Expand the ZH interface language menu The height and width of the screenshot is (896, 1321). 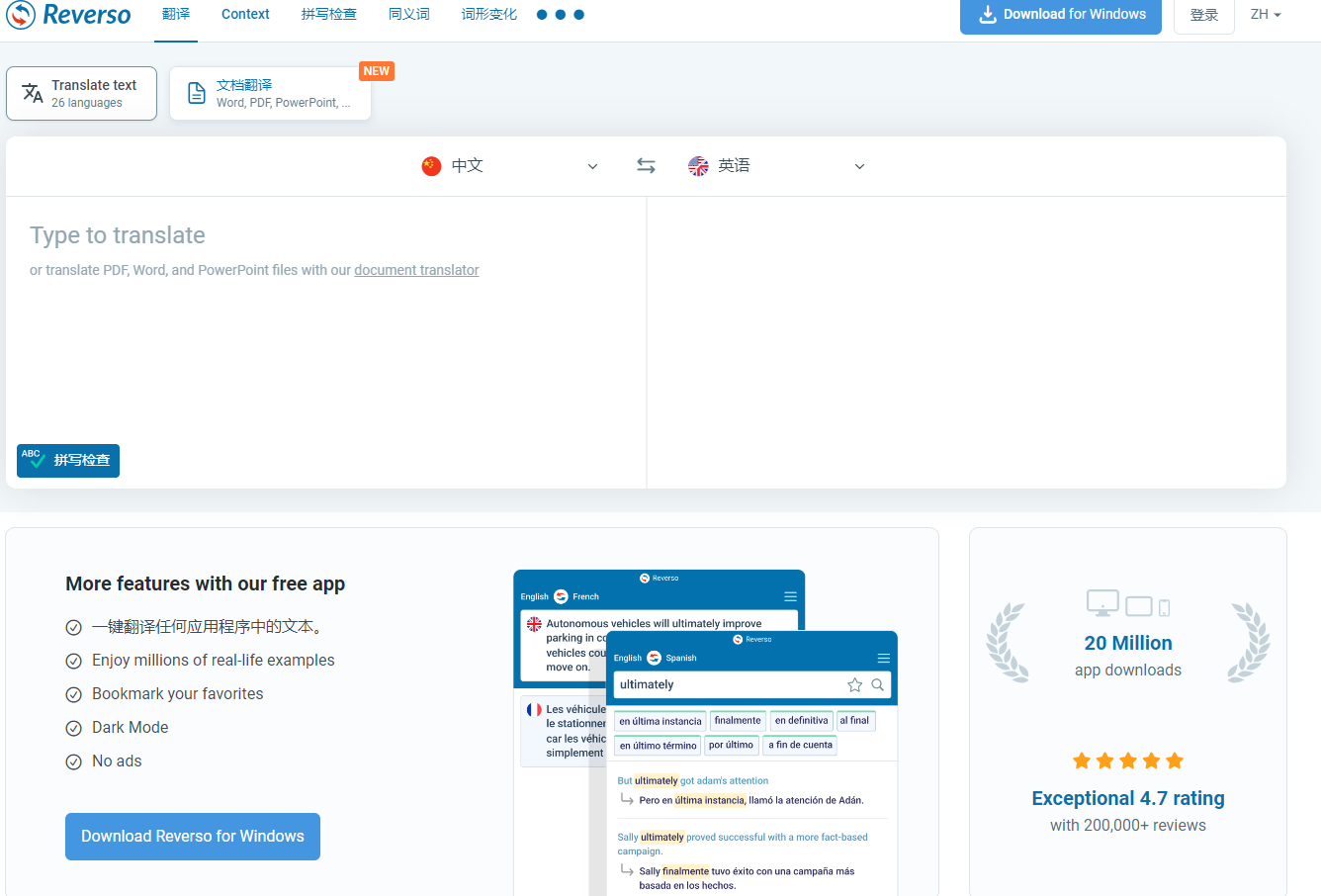(x=1265, y=15)
